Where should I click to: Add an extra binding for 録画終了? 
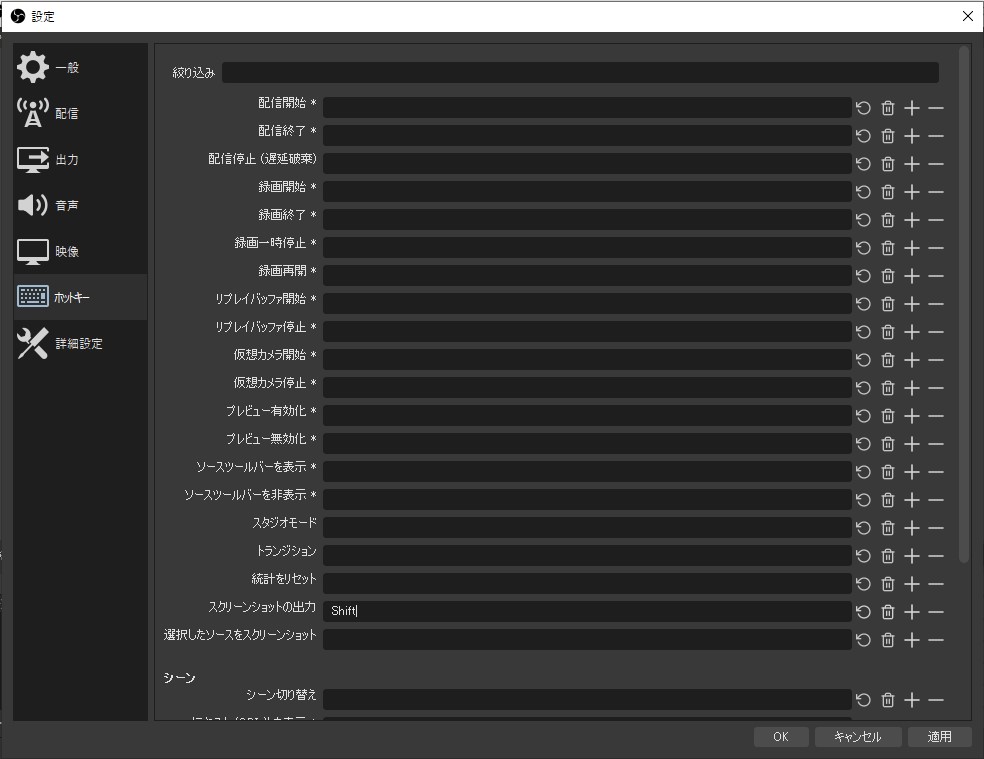(912, 220)
